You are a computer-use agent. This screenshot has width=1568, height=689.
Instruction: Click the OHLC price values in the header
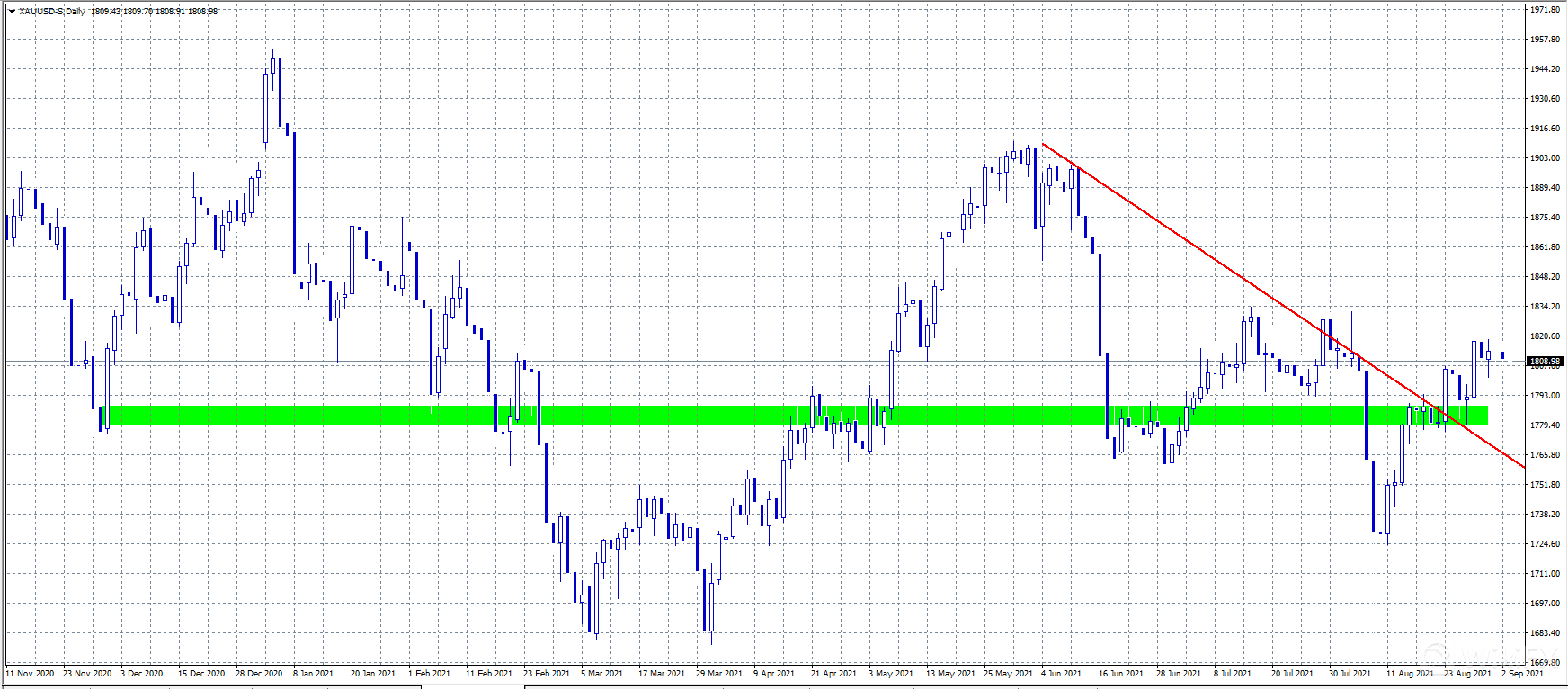point(154,12)
